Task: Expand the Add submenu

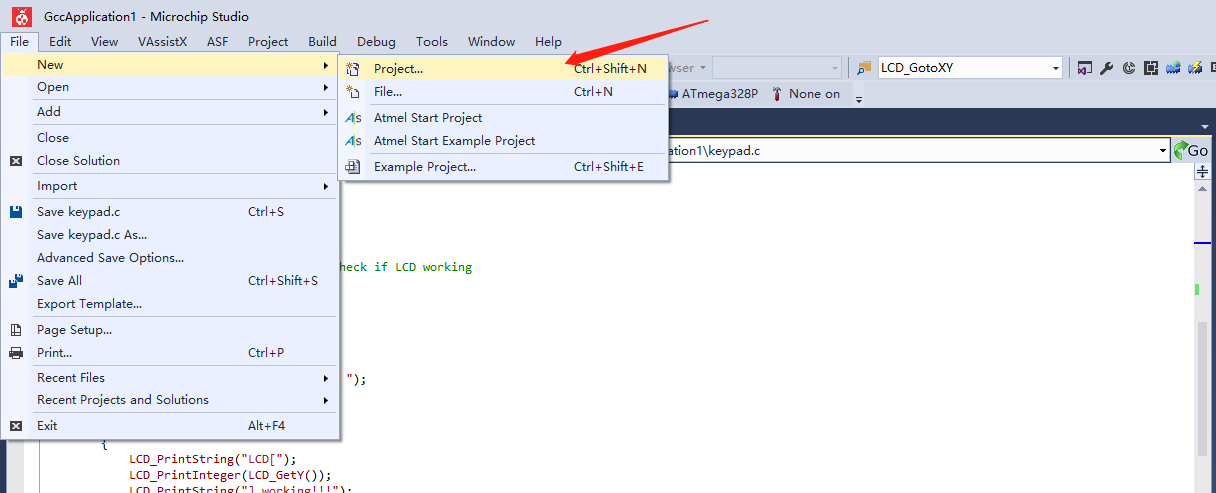Action: coord(170,111)
